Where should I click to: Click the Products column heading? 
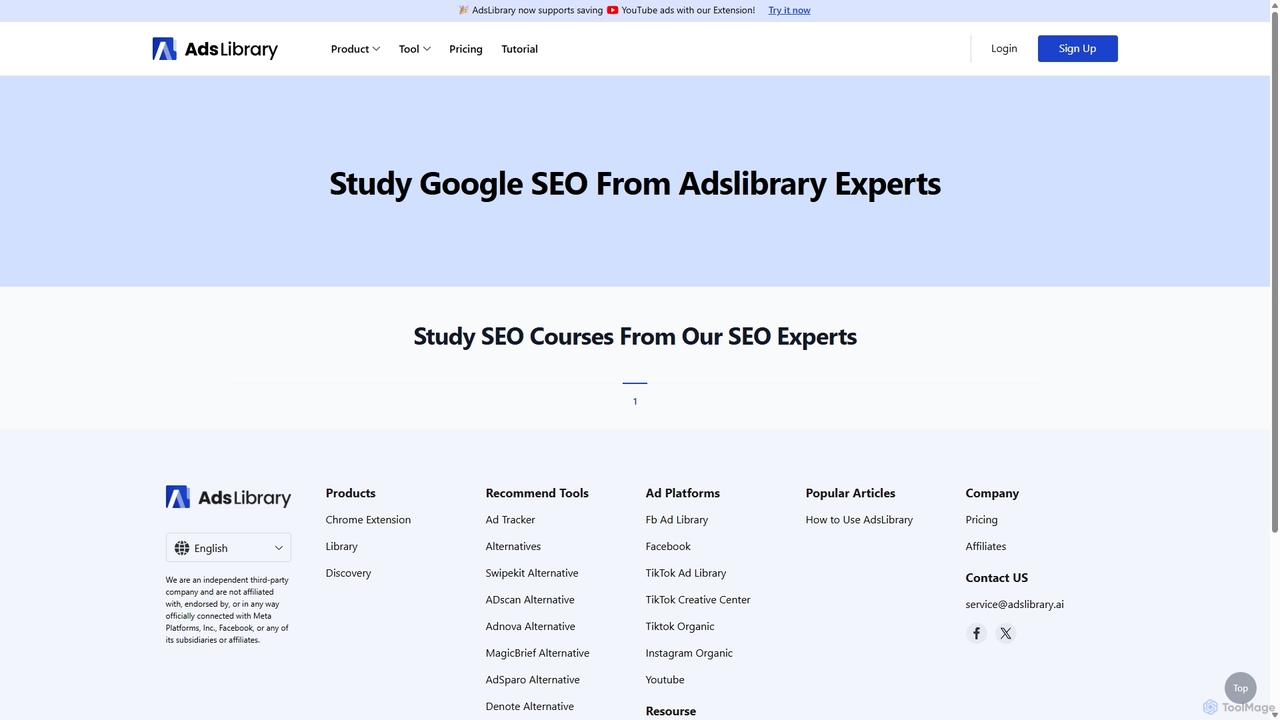(351, 493)
